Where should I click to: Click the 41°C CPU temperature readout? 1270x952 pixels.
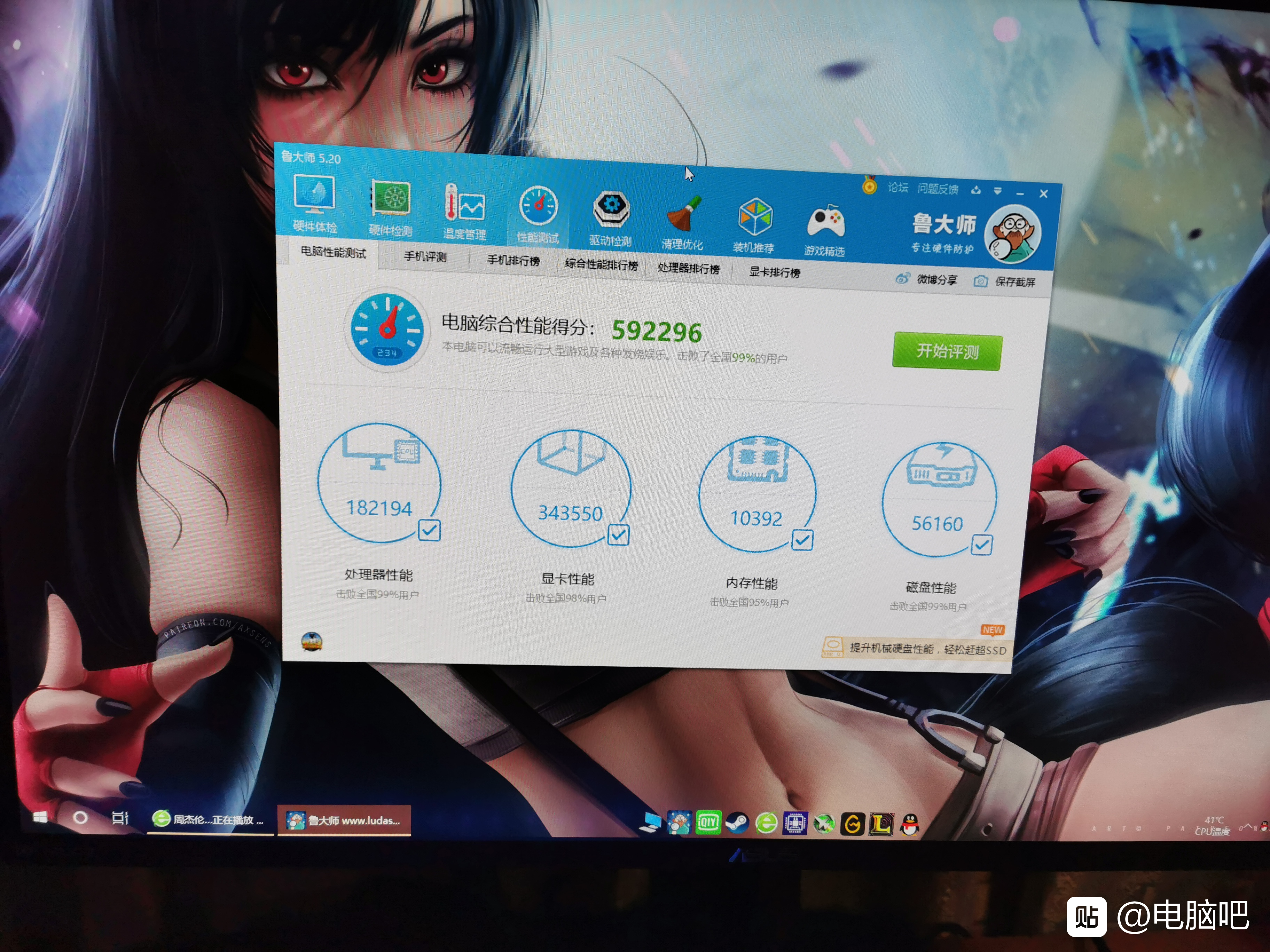pos(1213,826)
